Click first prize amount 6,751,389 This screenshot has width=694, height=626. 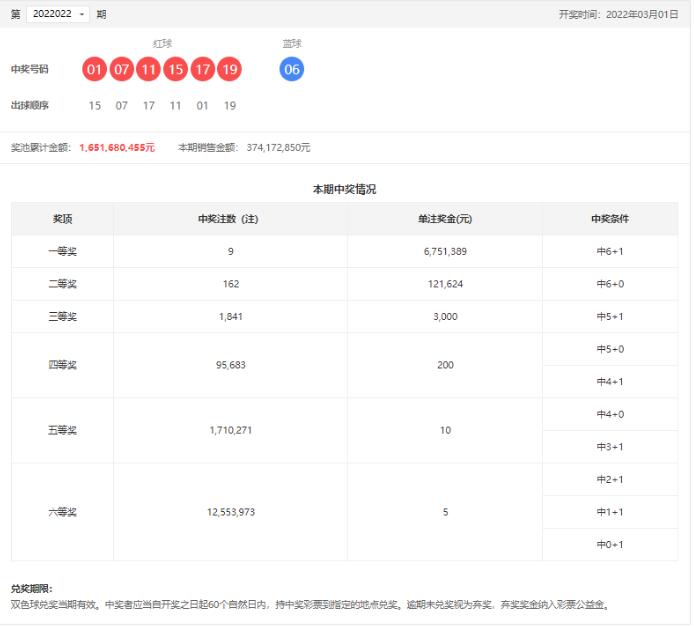(445, 251)
